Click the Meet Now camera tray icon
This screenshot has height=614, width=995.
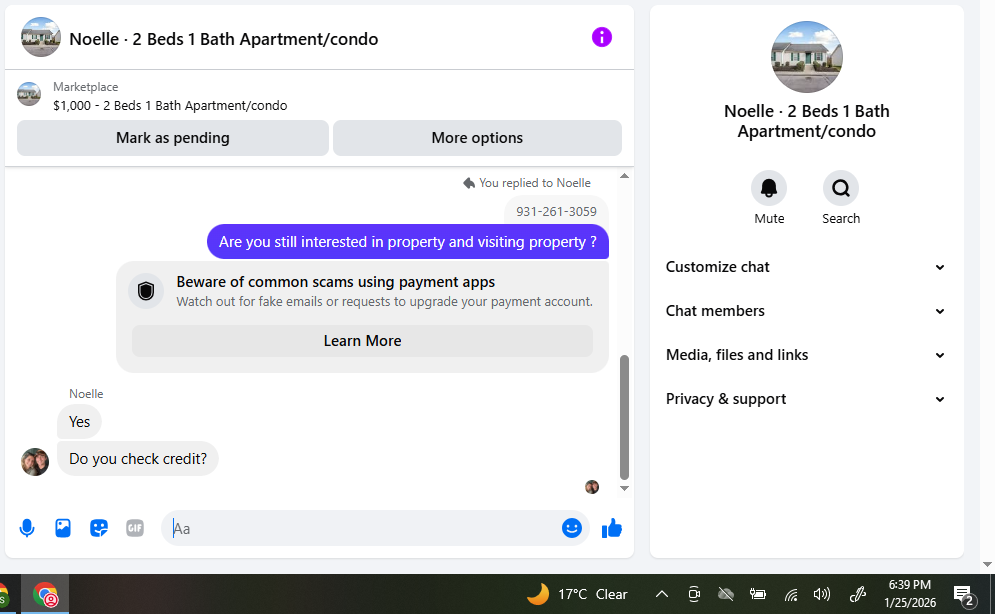(x=694, y=594)
